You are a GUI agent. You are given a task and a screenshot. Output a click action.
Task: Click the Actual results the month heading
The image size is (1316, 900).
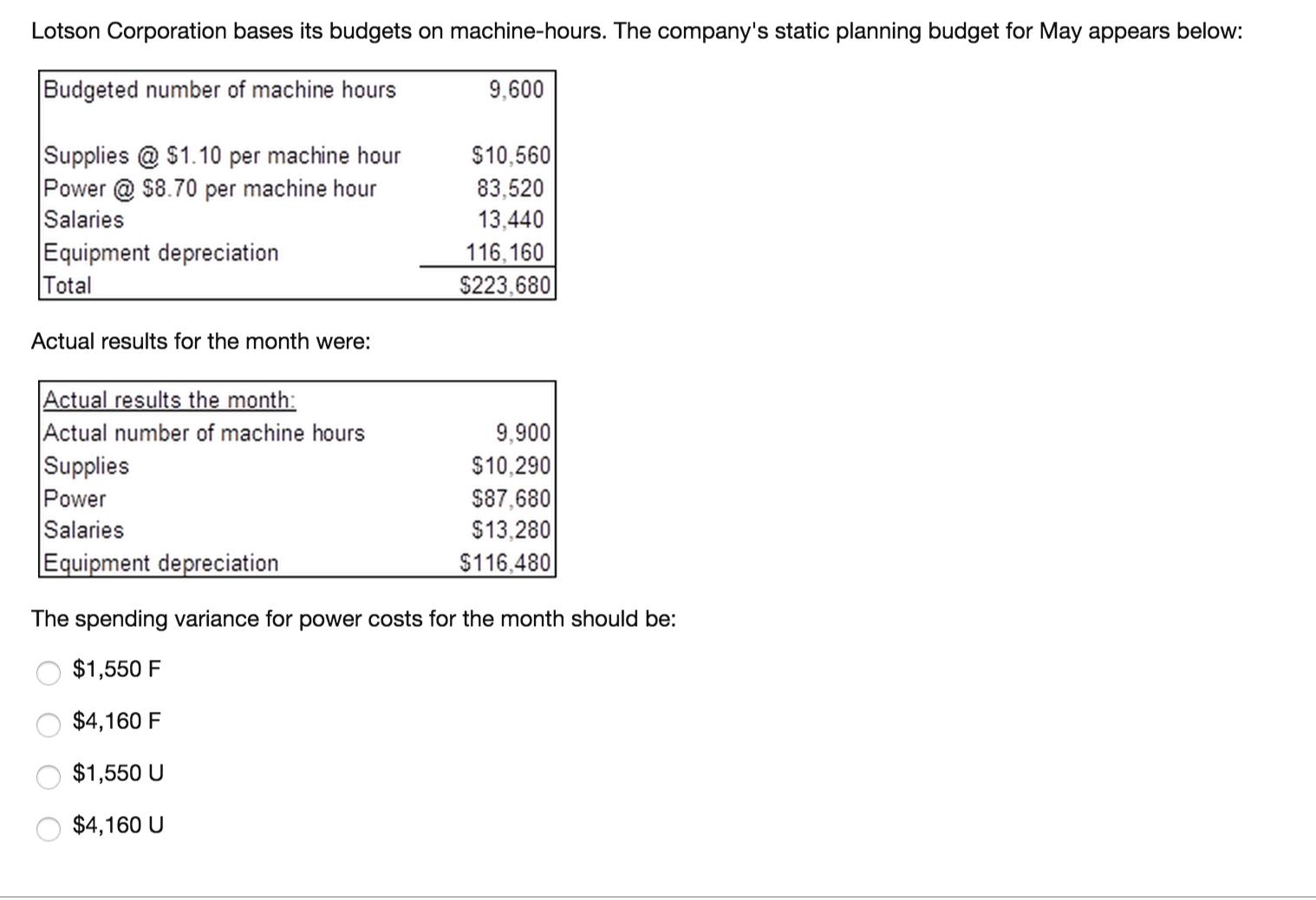[x=169, y=400]
